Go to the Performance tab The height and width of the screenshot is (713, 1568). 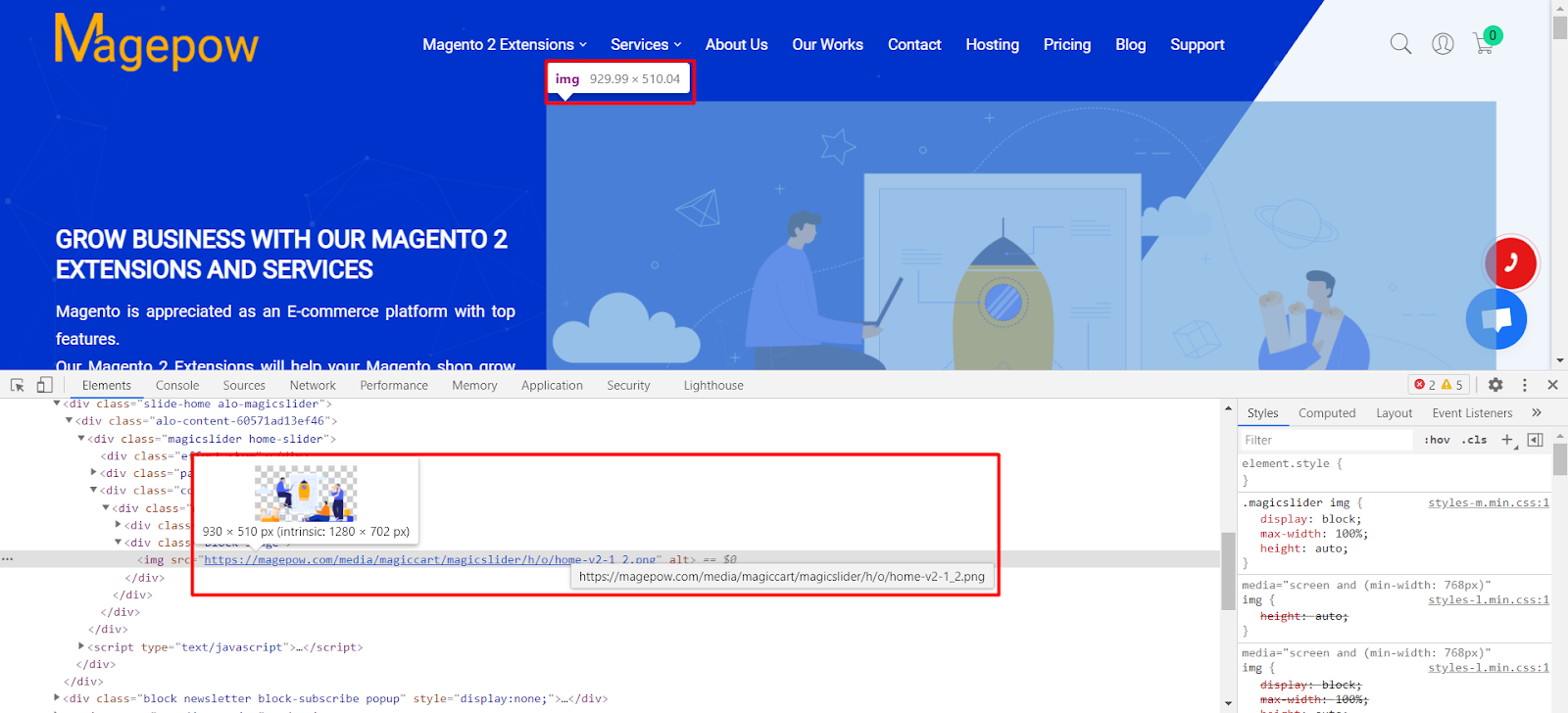point(394,385)
